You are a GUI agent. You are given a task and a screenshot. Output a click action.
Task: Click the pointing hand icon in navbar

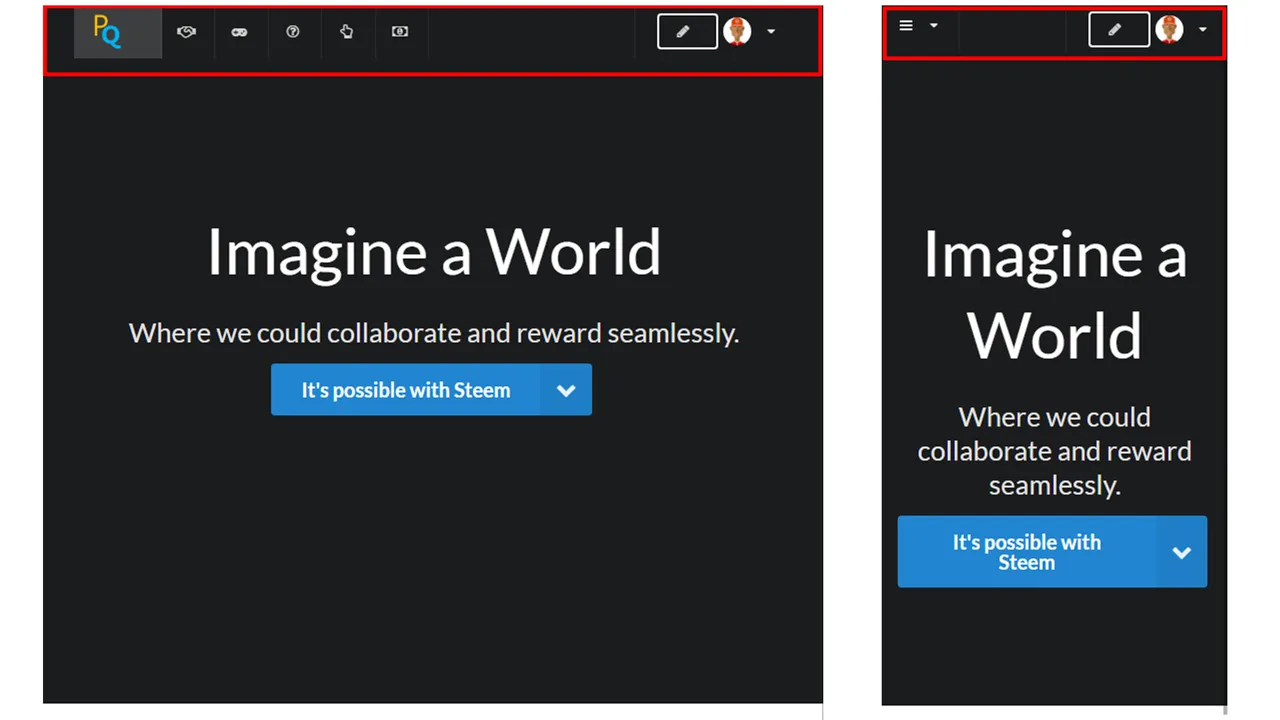click(x=346, y=32)
